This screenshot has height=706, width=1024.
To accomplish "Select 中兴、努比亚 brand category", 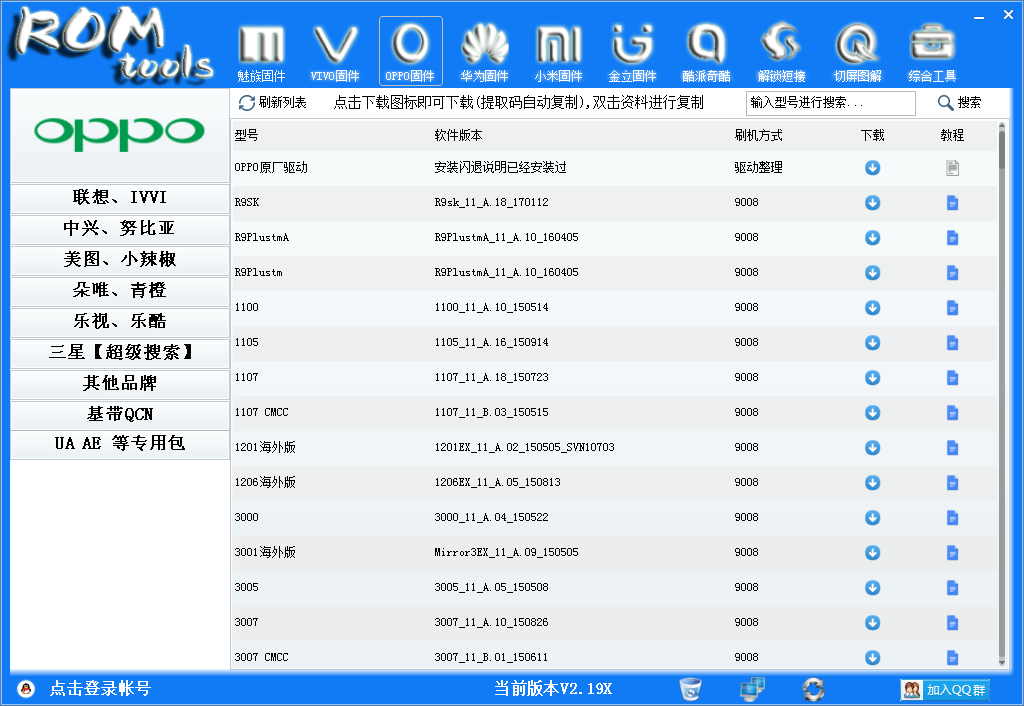I will pyautogui.click(x=120, y=228).
